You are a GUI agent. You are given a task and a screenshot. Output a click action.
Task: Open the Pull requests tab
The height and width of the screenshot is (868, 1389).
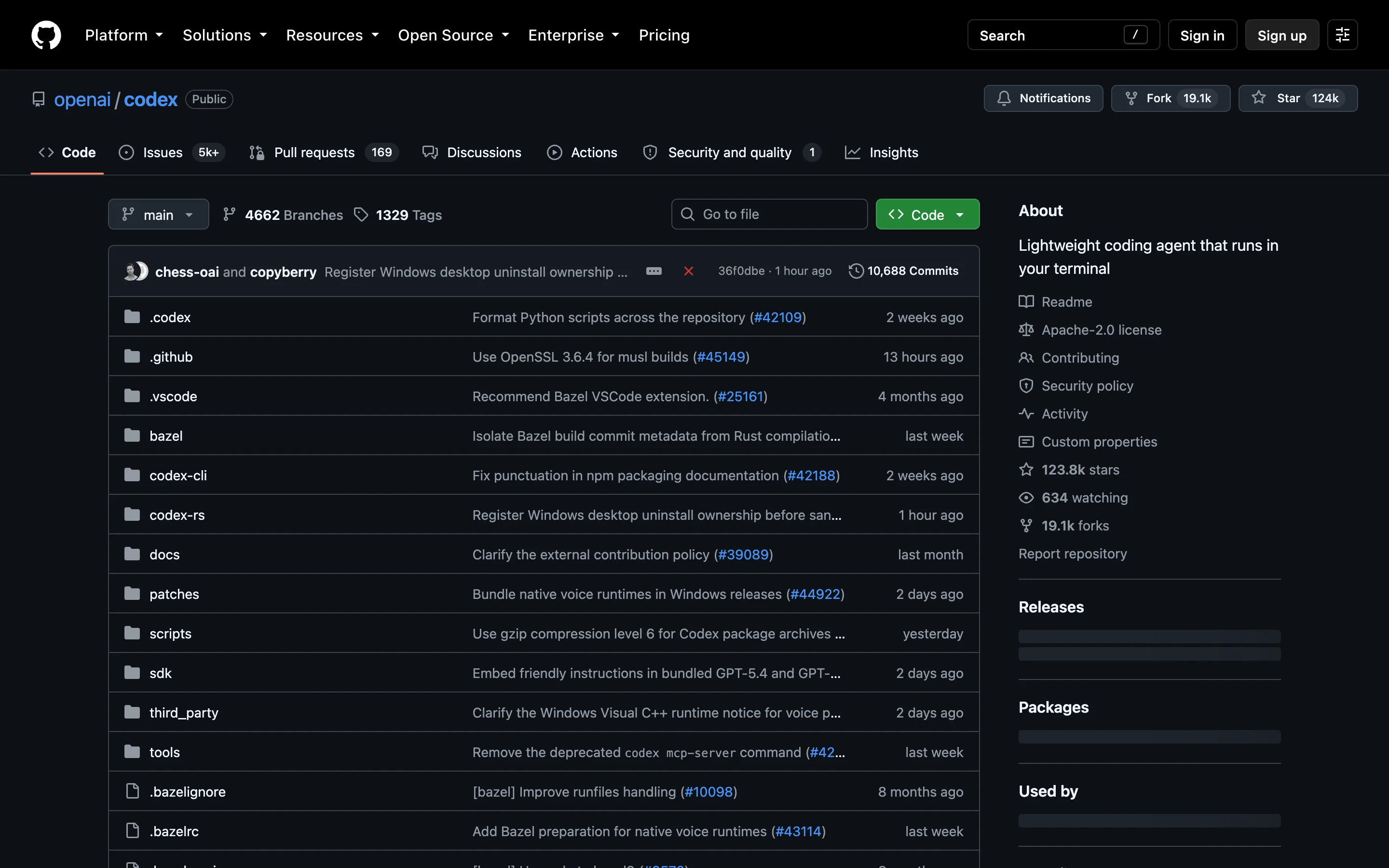tap(324, 152)
